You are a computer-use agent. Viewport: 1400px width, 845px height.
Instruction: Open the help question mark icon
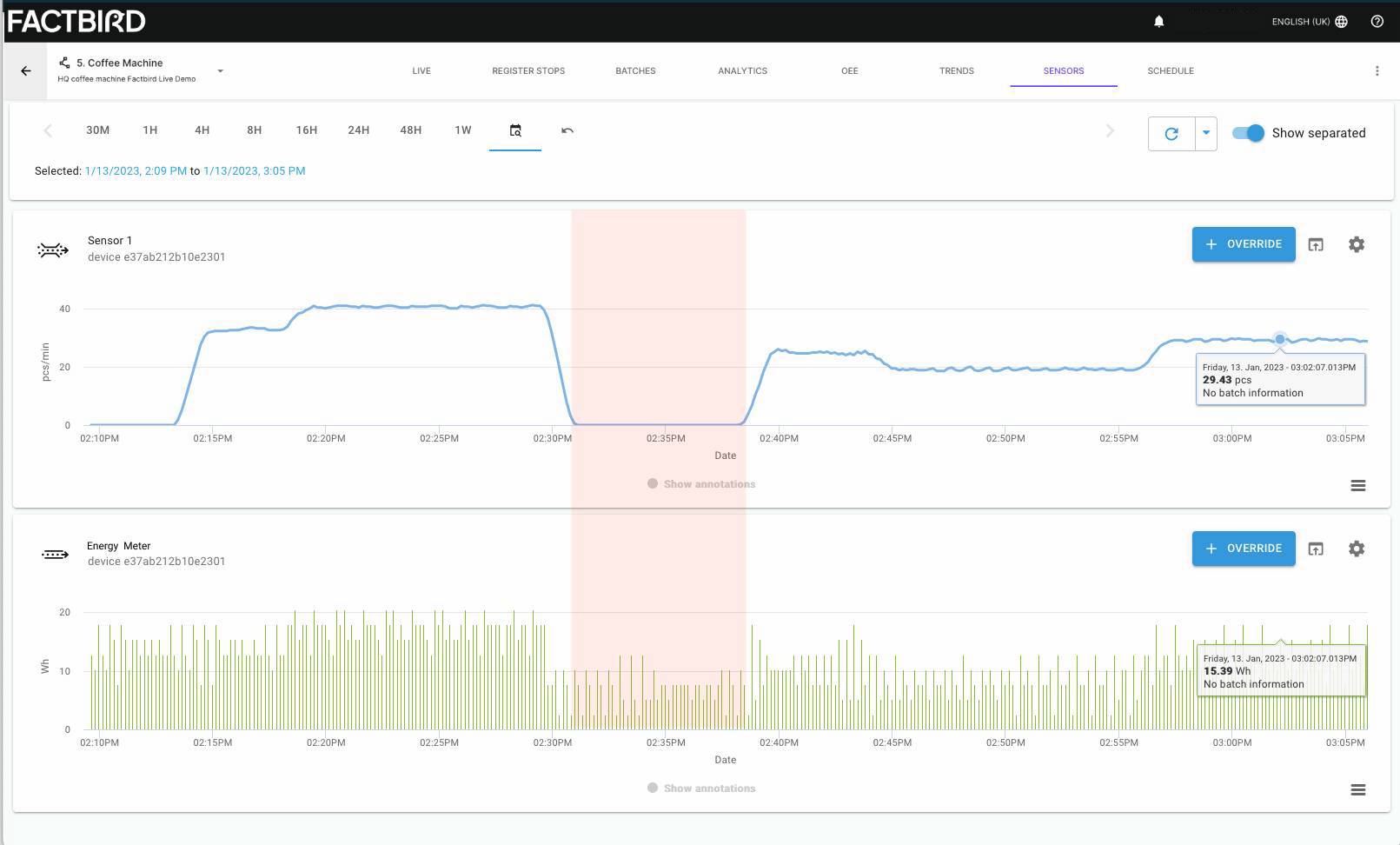[1377, 22]
